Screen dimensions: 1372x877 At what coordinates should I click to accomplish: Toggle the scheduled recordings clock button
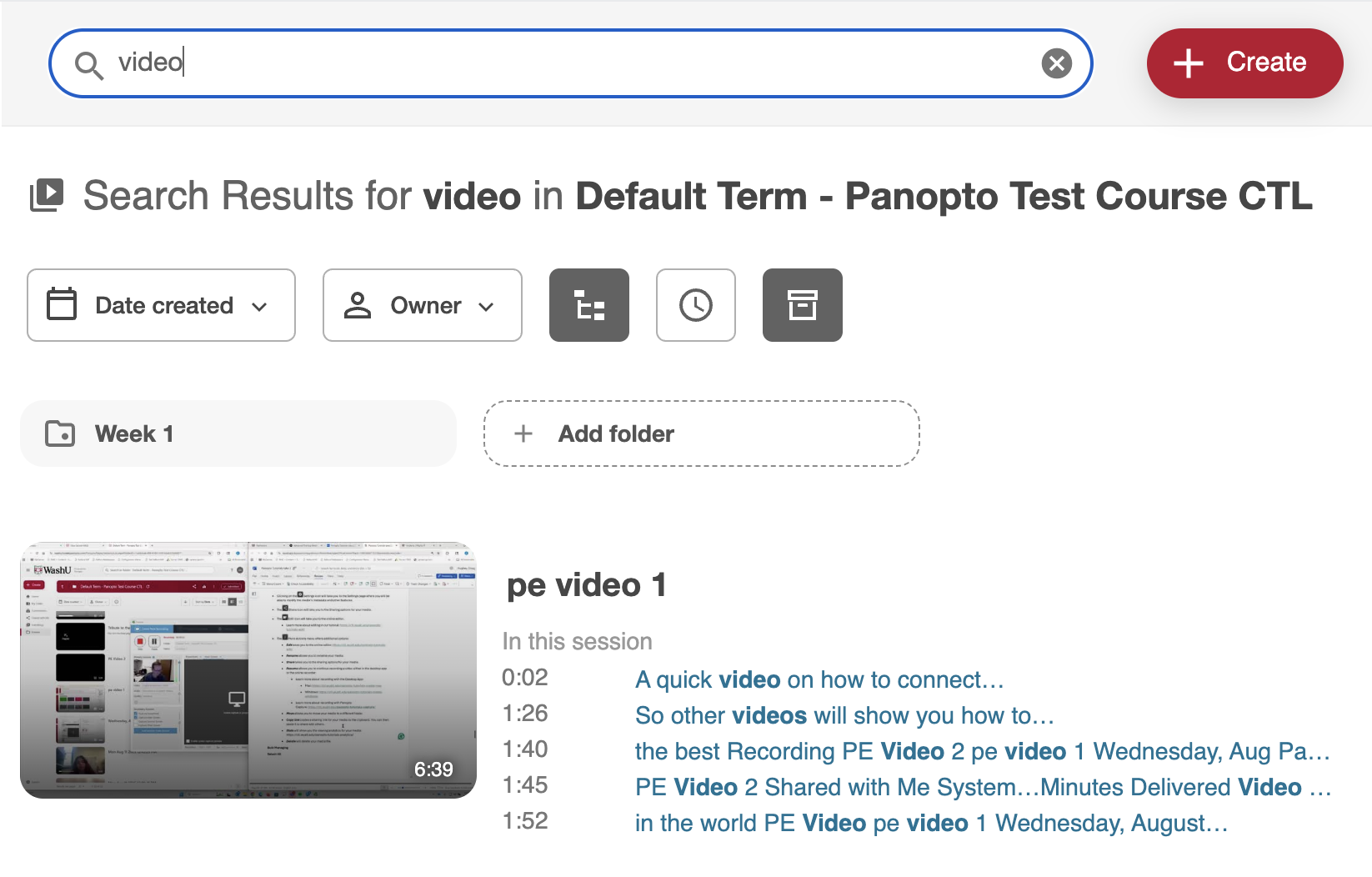click(x=696, y=305)
